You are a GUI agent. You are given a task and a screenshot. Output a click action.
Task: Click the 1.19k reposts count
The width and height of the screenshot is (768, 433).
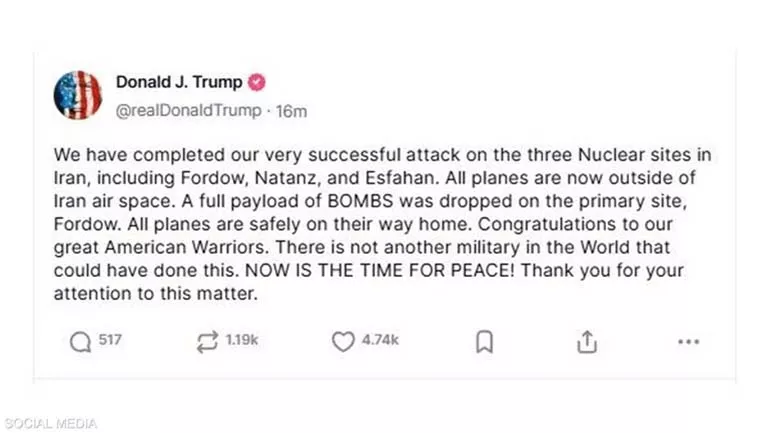pyautogui.click(x=242, y=341)
